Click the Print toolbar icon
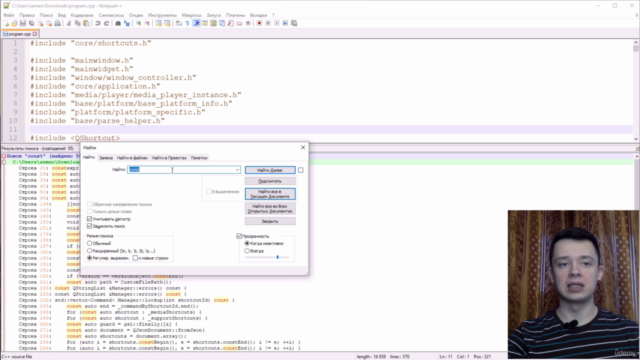 (58, 23)
